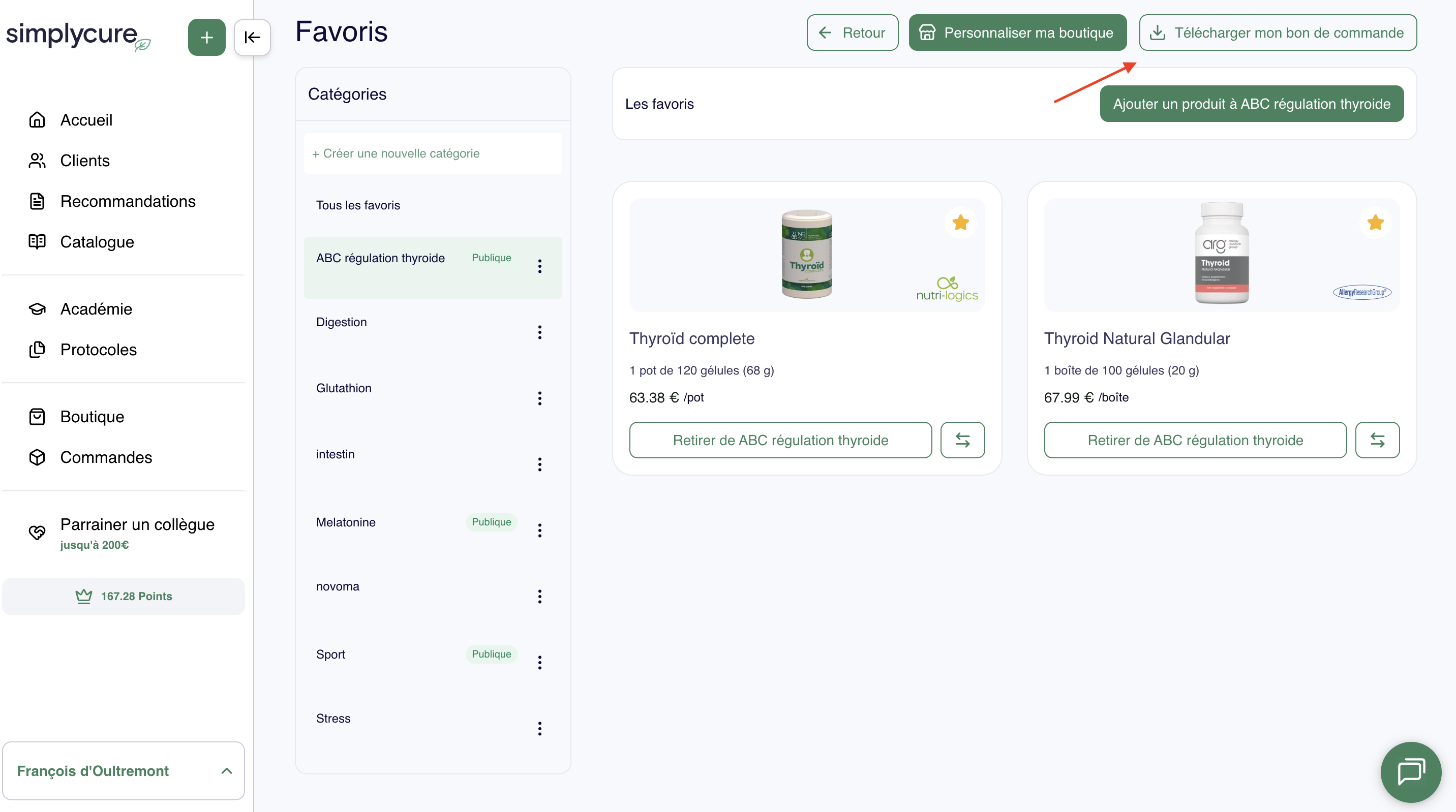Click swap icon on Thyroïd complete card

[962, 440]
